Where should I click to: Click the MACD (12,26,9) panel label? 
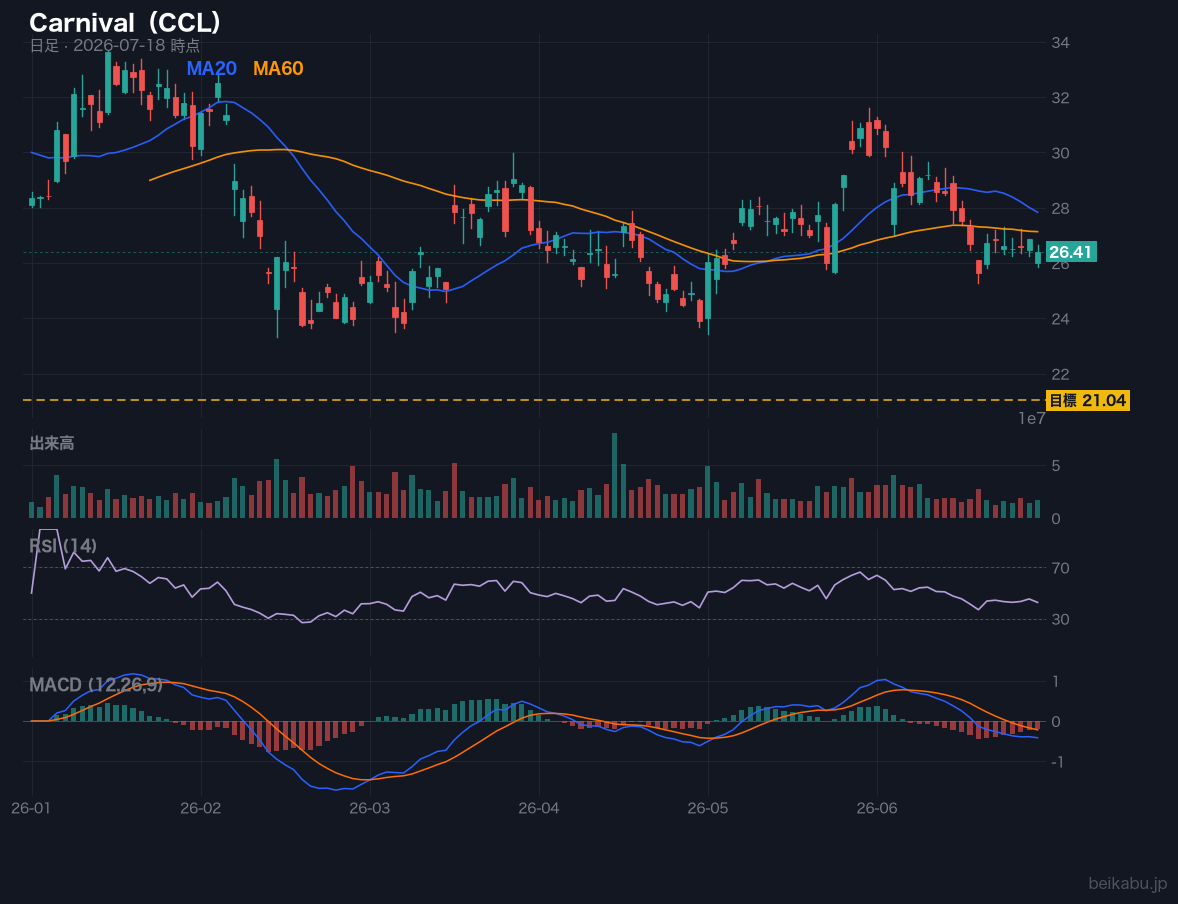click(x=96, y=685)
